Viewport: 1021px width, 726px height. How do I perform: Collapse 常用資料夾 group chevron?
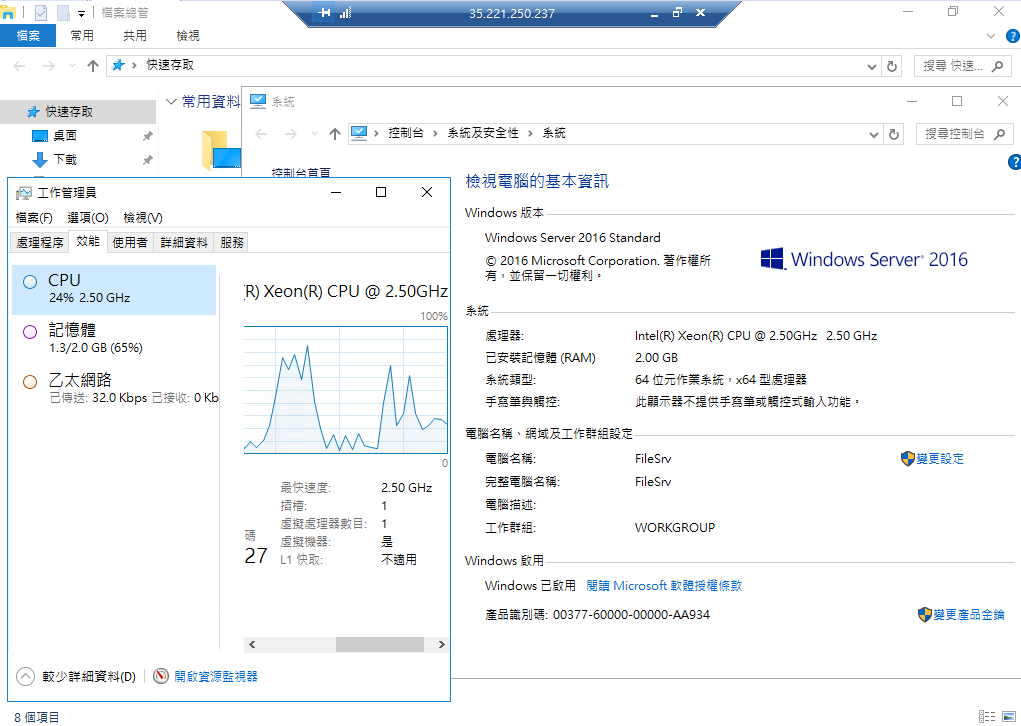pos(171,102)
